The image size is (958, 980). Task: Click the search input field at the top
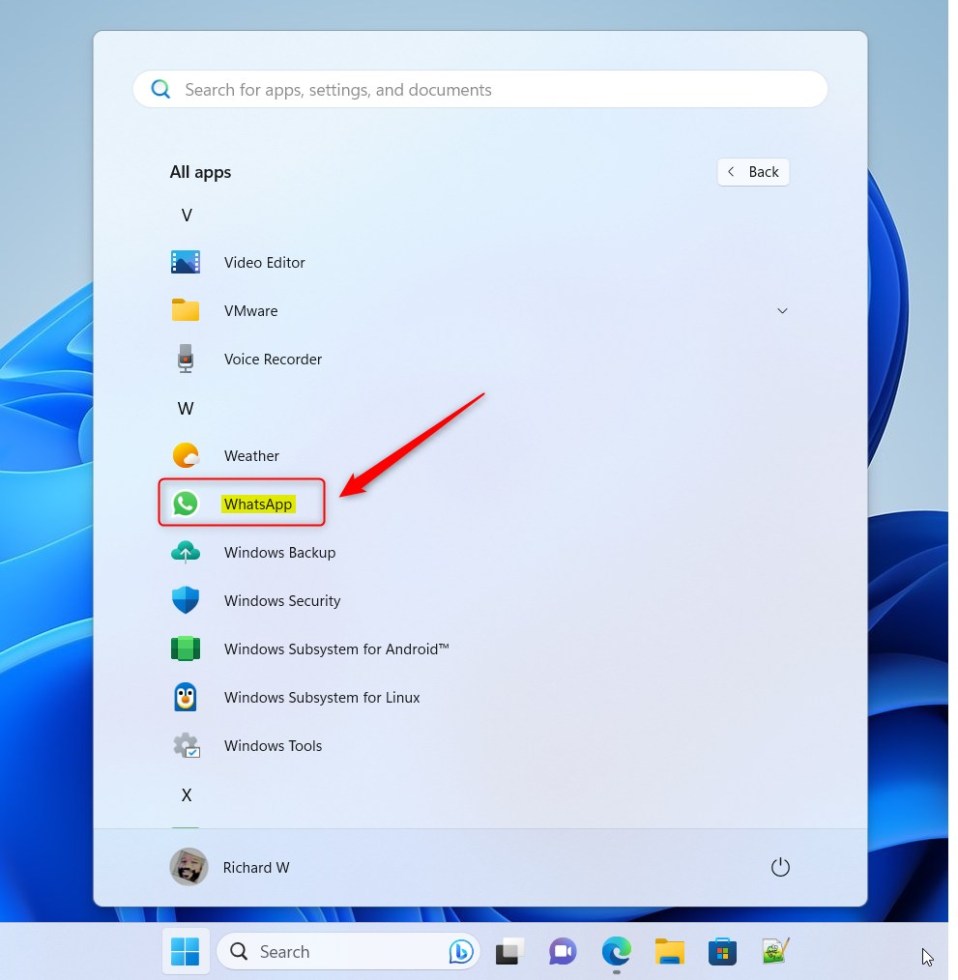pos(478,89)
